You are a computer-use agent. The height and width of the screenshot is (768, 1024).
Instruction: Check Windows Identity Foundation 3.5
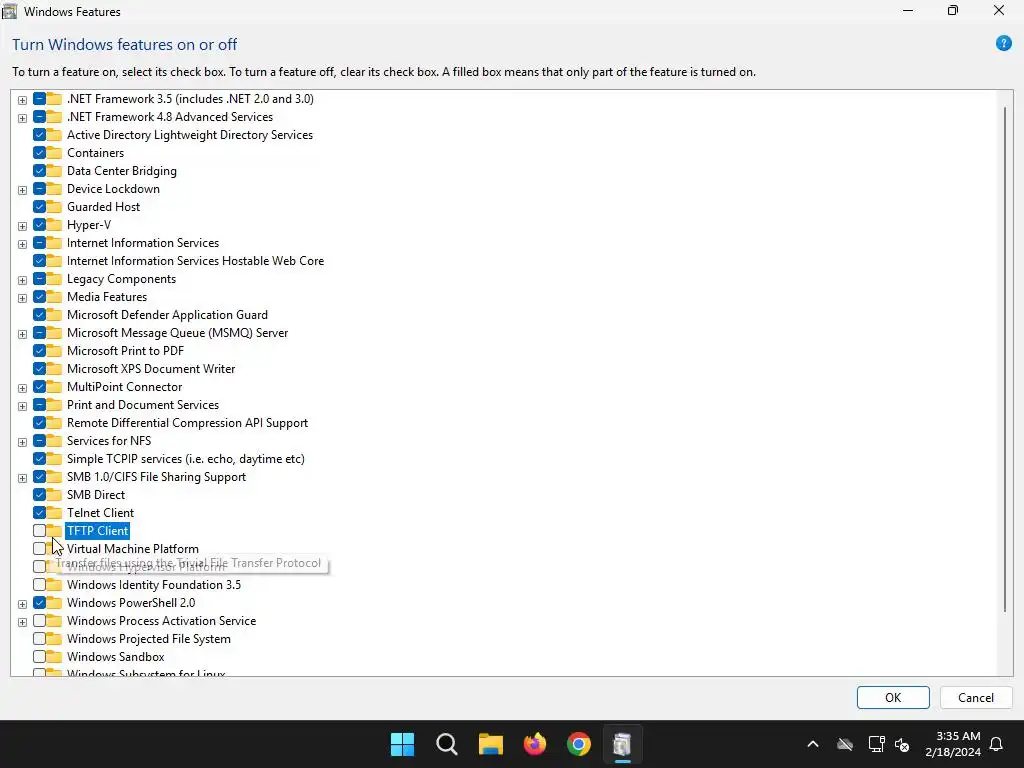[39, 584]
